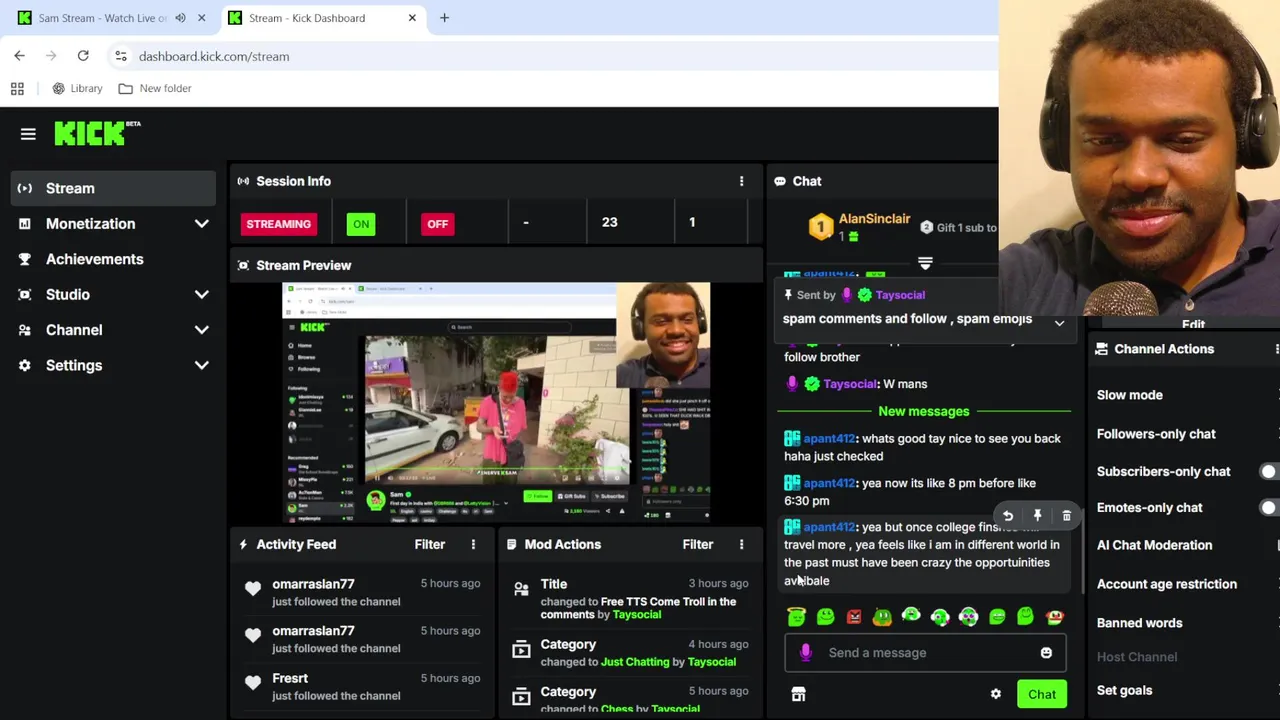This screenshot has height=720, width=1280.
Task: Click the green ON button
Action: [361, 224]
